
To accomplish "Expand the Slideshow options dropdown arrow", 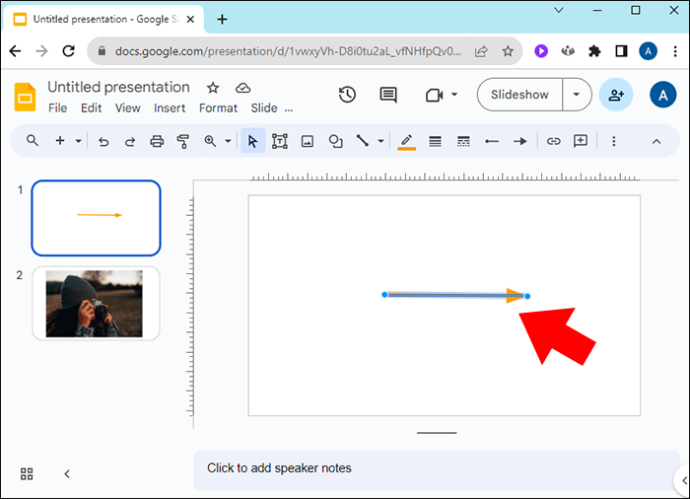I will point(576,95).
